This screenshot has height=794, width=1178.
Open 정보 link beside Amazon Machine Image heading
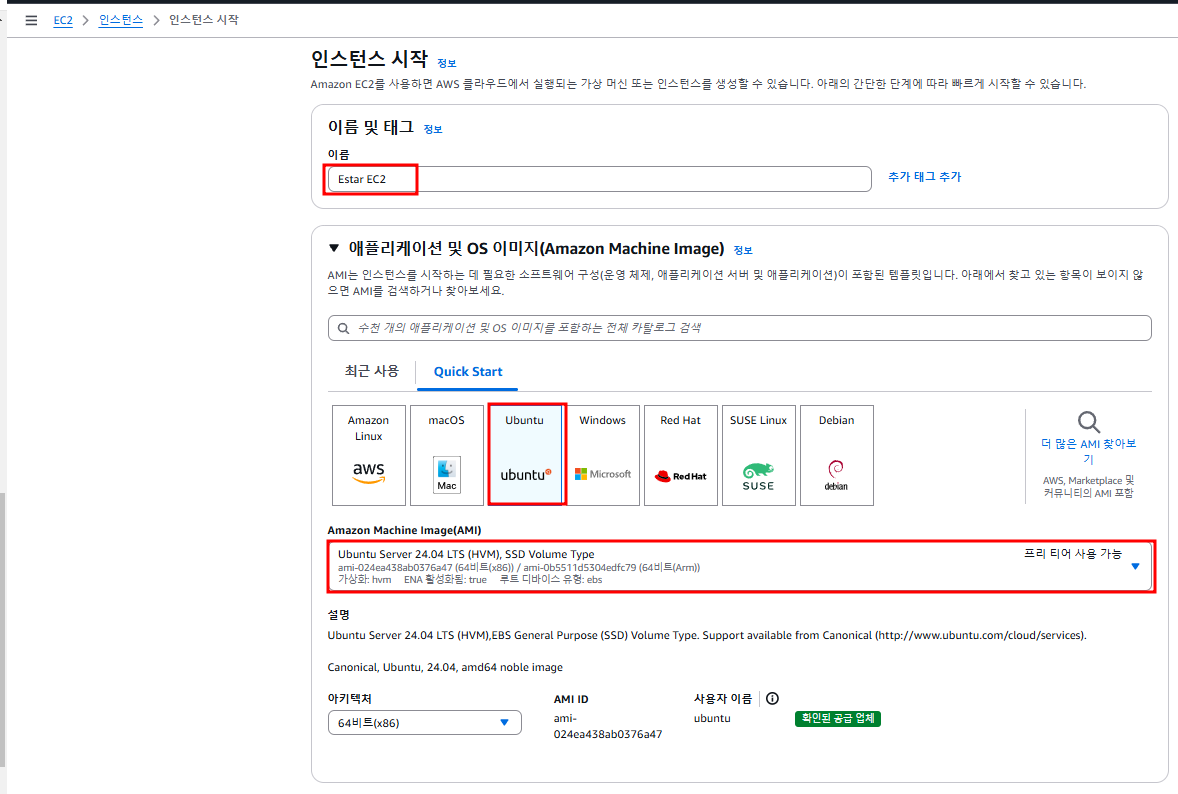pos(743,250)
